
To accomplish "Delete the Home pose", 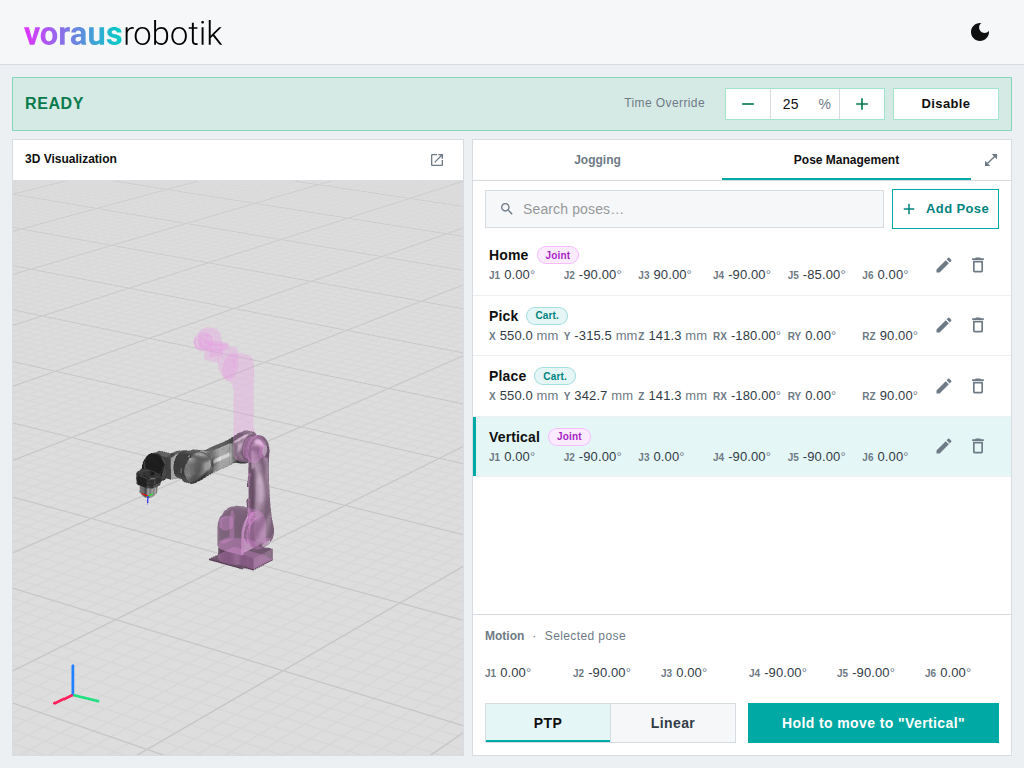I will tap(978, 265).
